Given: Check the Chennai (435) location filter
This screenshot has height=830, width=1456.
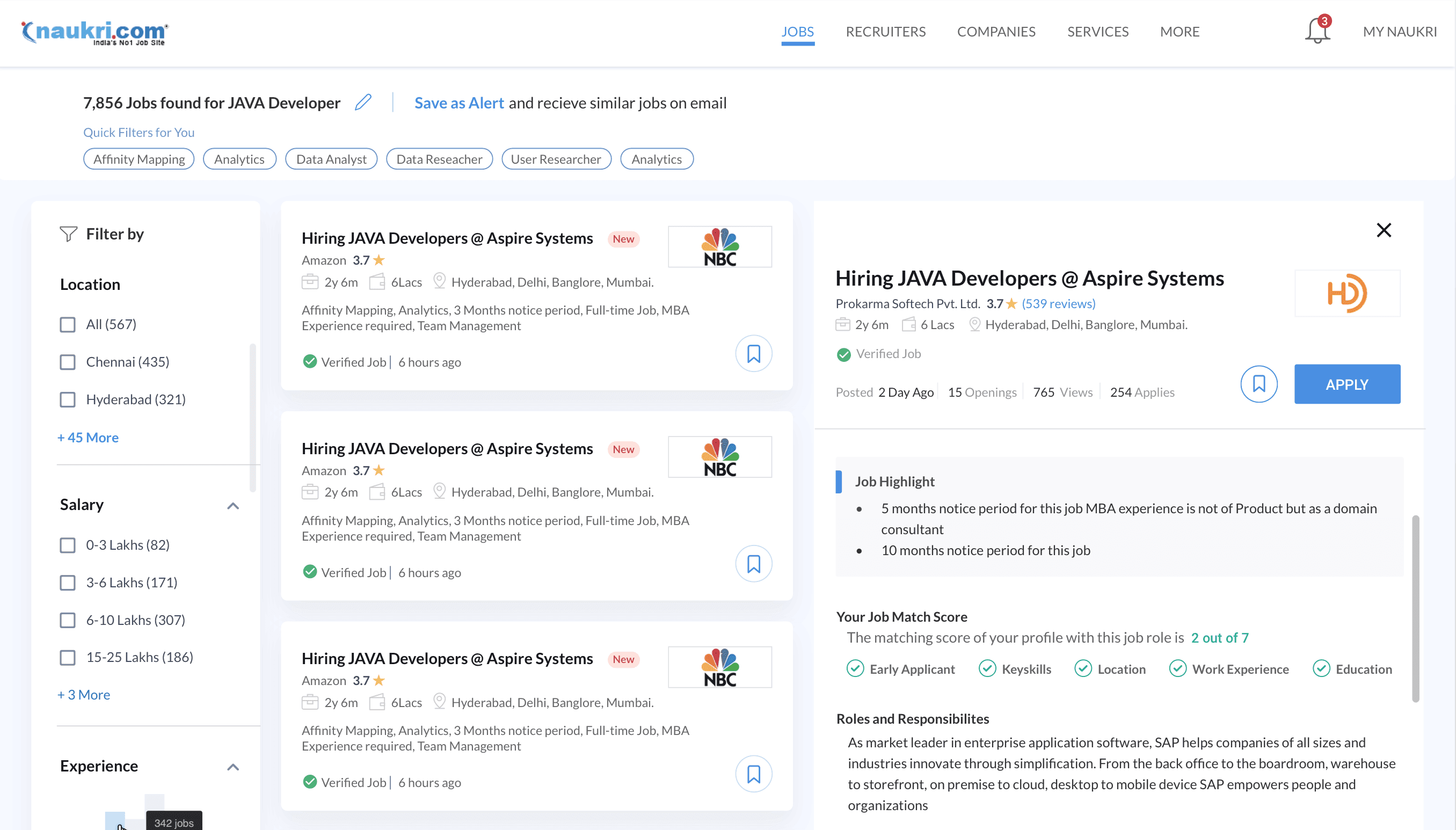Looking at the screenshot, I should (68, 362).
